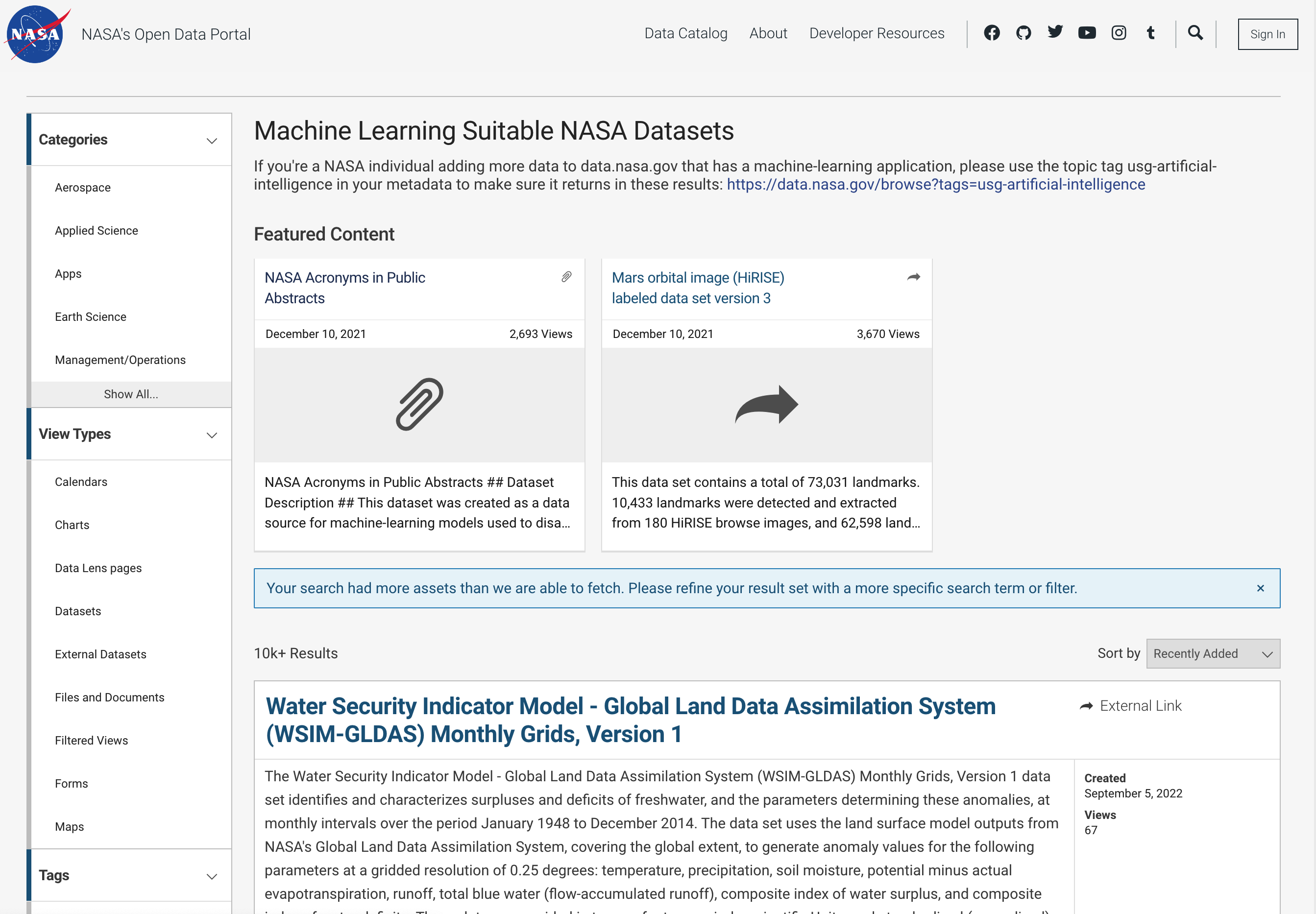The image size is (1316, 914).
Task: Filter by Earth Science category
Action: (x=91, y=317)
